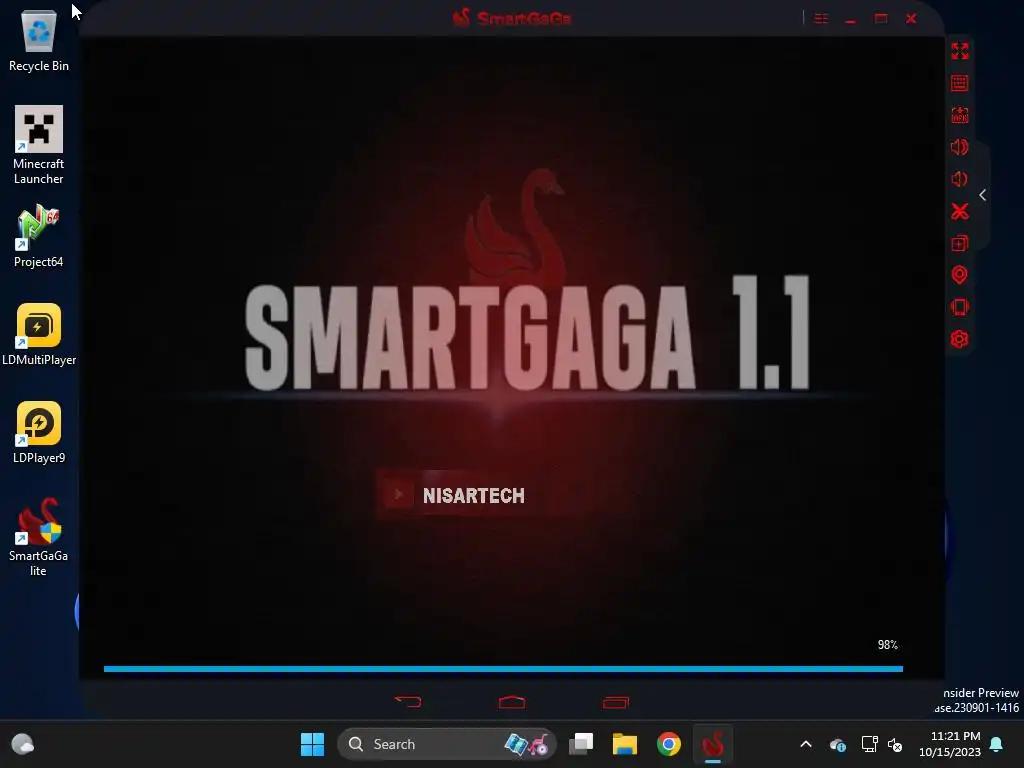Screen dimensions: 1024x768
Task: Tap the Android home button
Action: click(511, 702)
